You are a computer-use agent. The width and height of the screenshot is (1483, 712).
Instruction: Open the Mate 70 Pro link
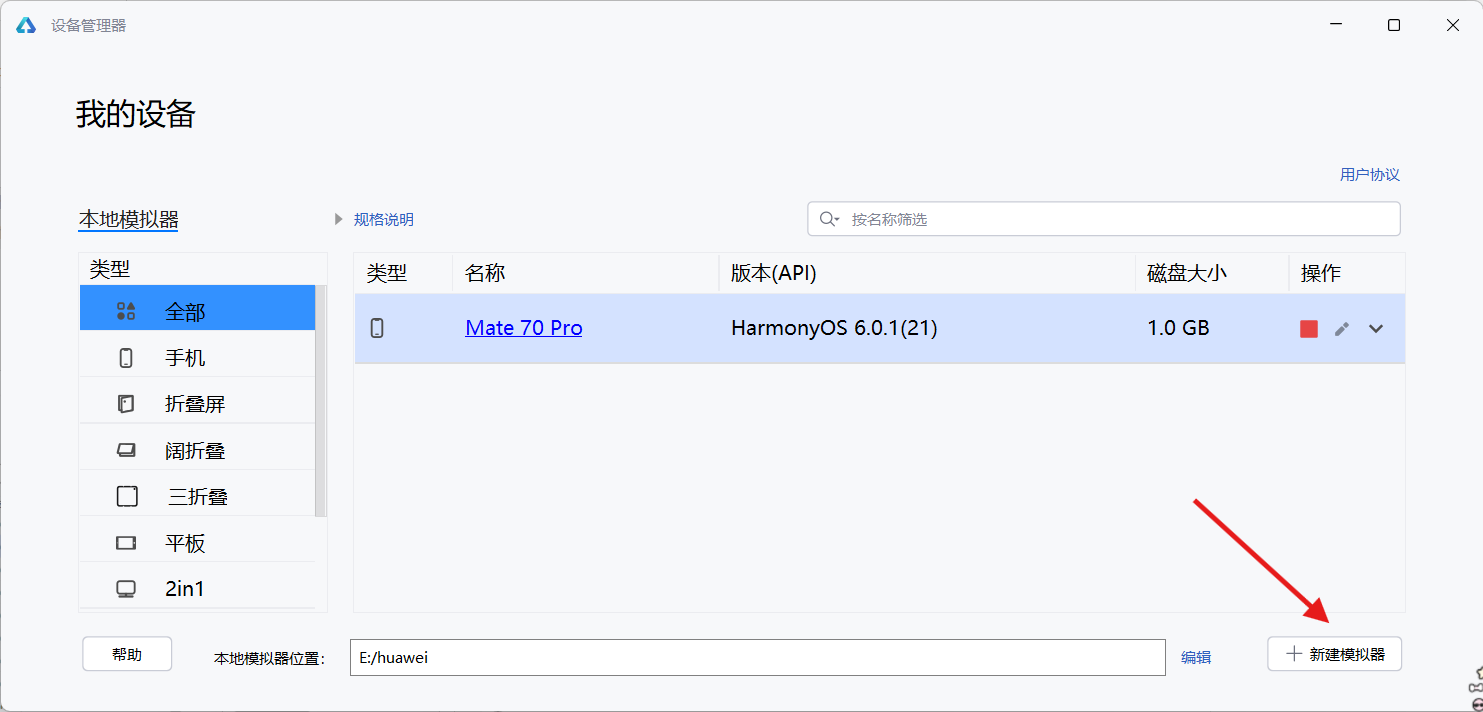(x=524, y=328)
